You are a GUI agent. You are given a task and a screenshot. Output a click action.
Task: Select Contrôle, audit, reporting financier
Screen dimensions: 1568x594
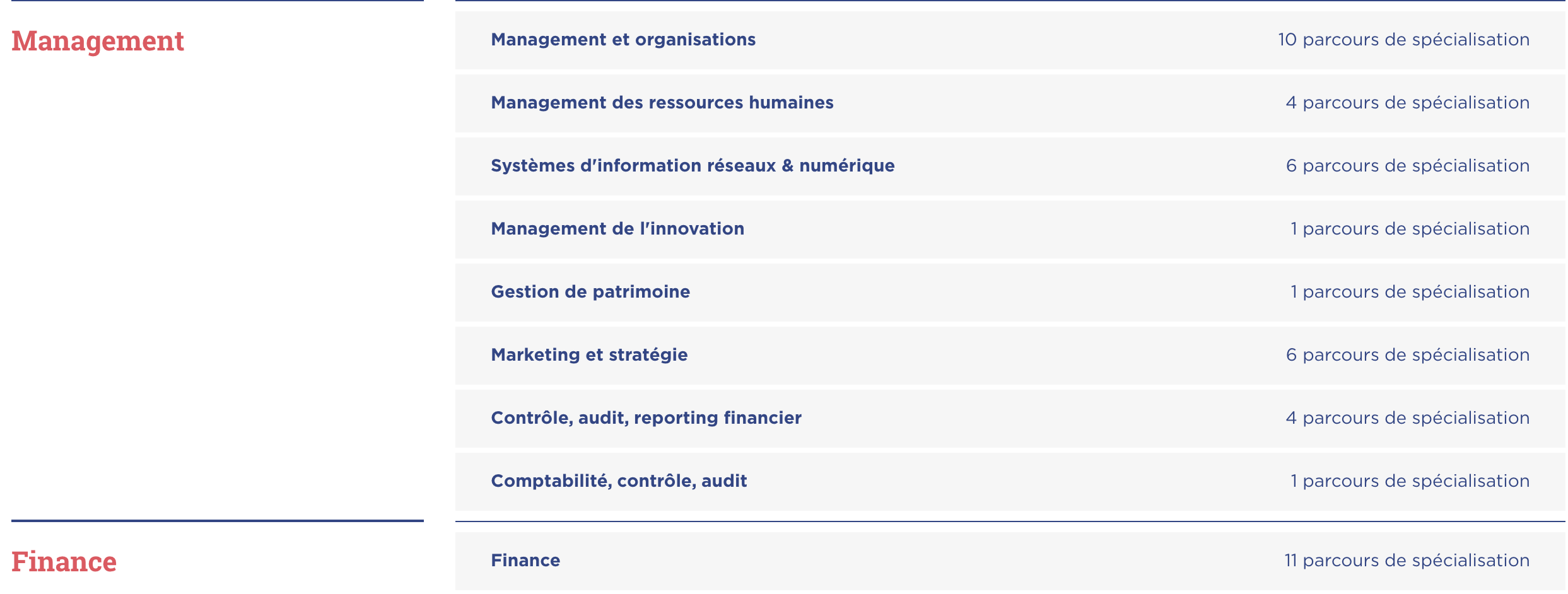pyautogui.click(x=646, y=418)
